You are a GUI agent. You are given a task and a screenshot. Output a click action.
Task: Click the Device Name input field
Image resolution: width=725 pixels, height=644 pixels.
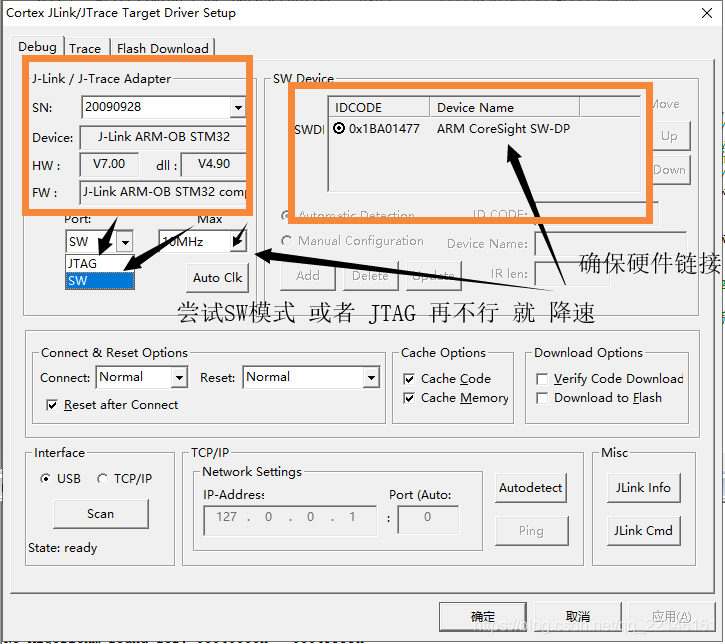click(610, 244)
